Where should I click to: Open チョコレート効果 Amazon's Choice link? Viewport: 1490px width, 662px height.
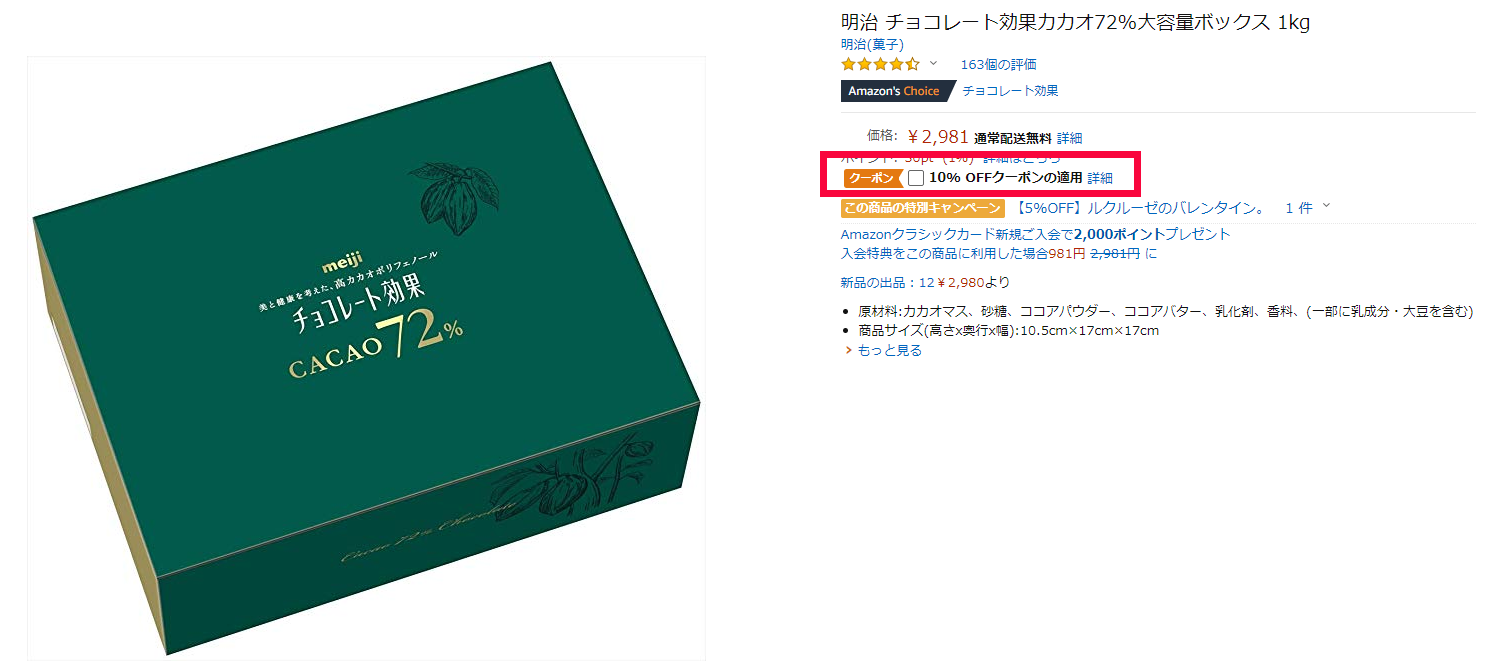point(1010,91)
